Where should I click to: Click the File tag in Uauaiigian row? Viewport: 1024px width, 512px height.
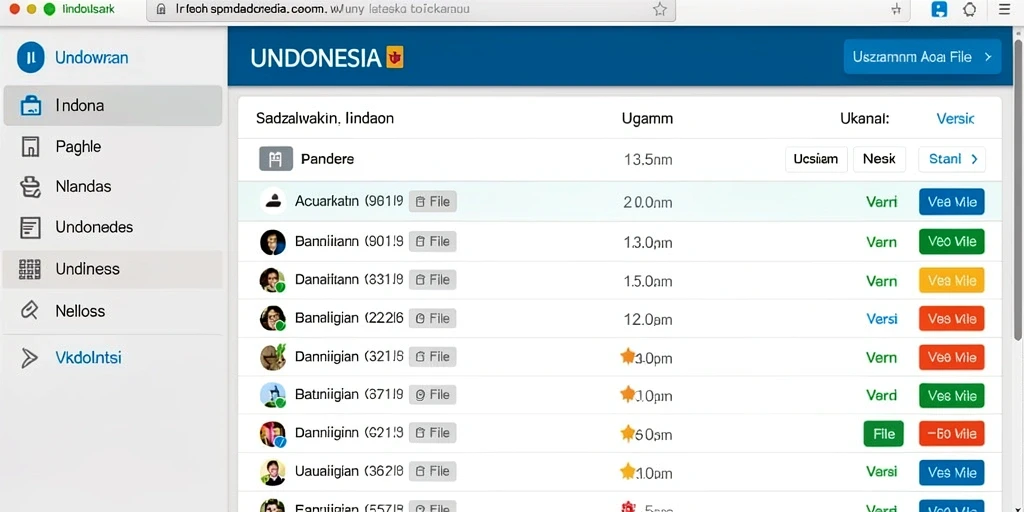tap(432, 472)
